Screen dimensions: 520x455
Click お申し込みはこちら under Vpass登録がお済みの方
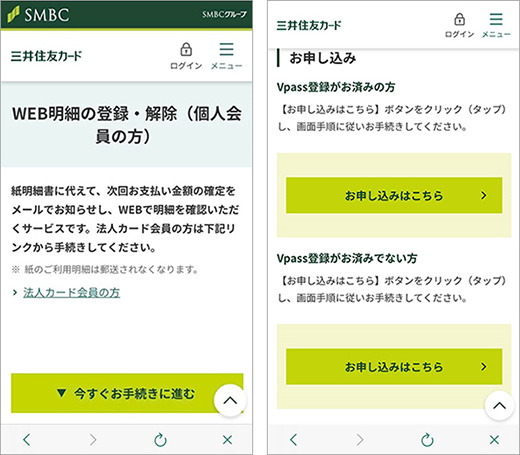click(x=394, y=195)
